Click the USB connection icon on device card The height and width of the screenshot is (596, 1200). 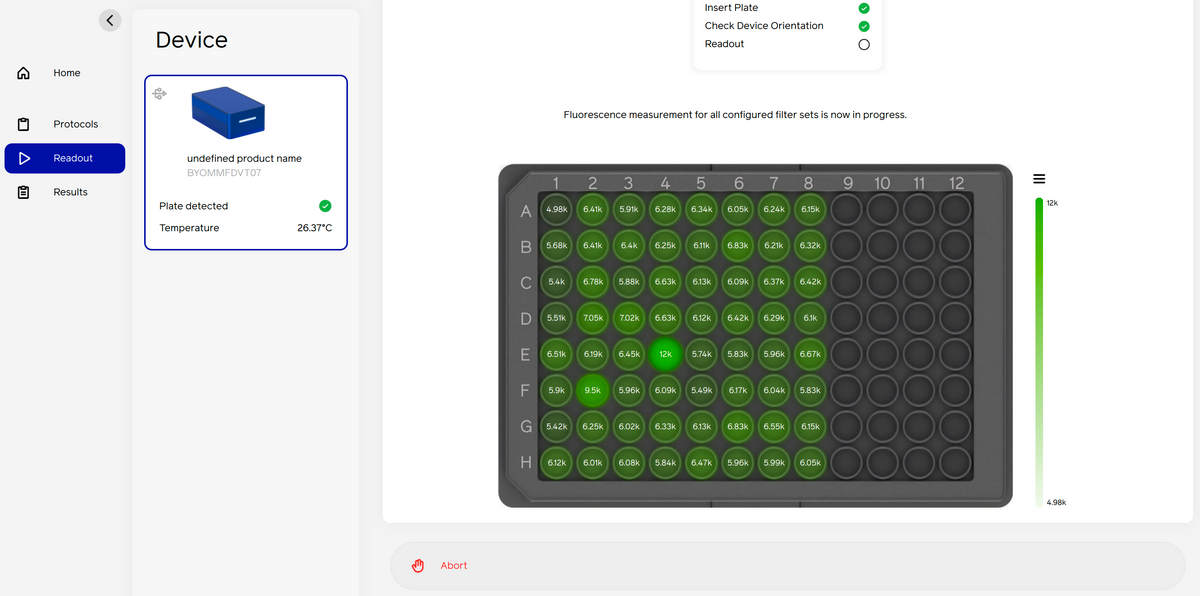coord(159,94)
